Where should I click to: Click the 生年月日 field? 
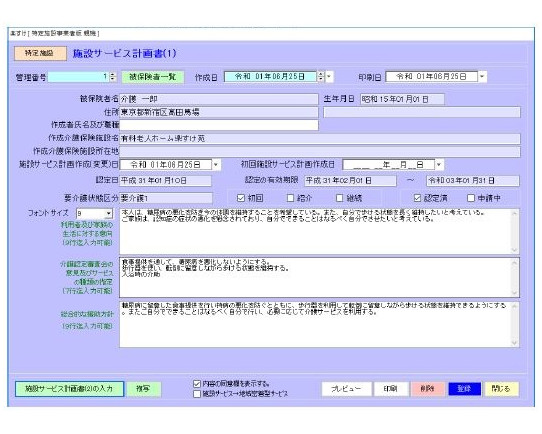402,99
